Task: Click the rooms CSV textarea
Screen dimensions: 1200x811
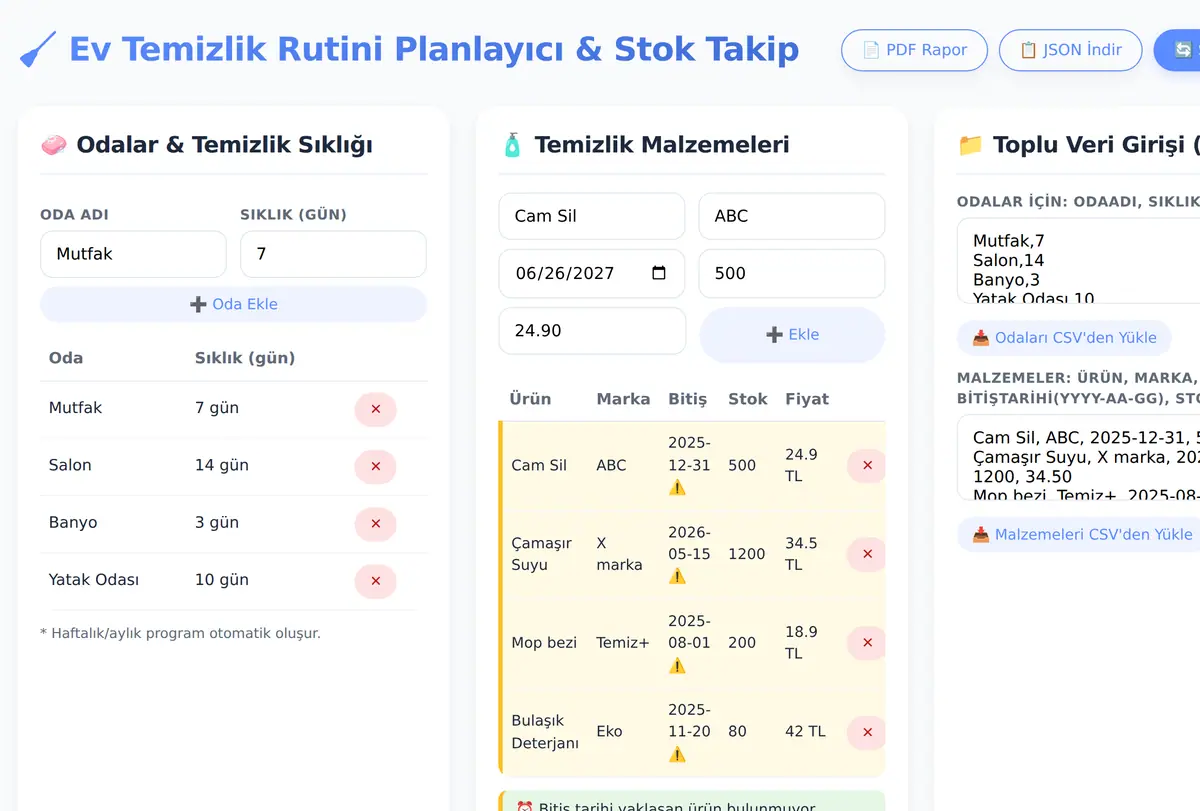Action: point(1079,262)
